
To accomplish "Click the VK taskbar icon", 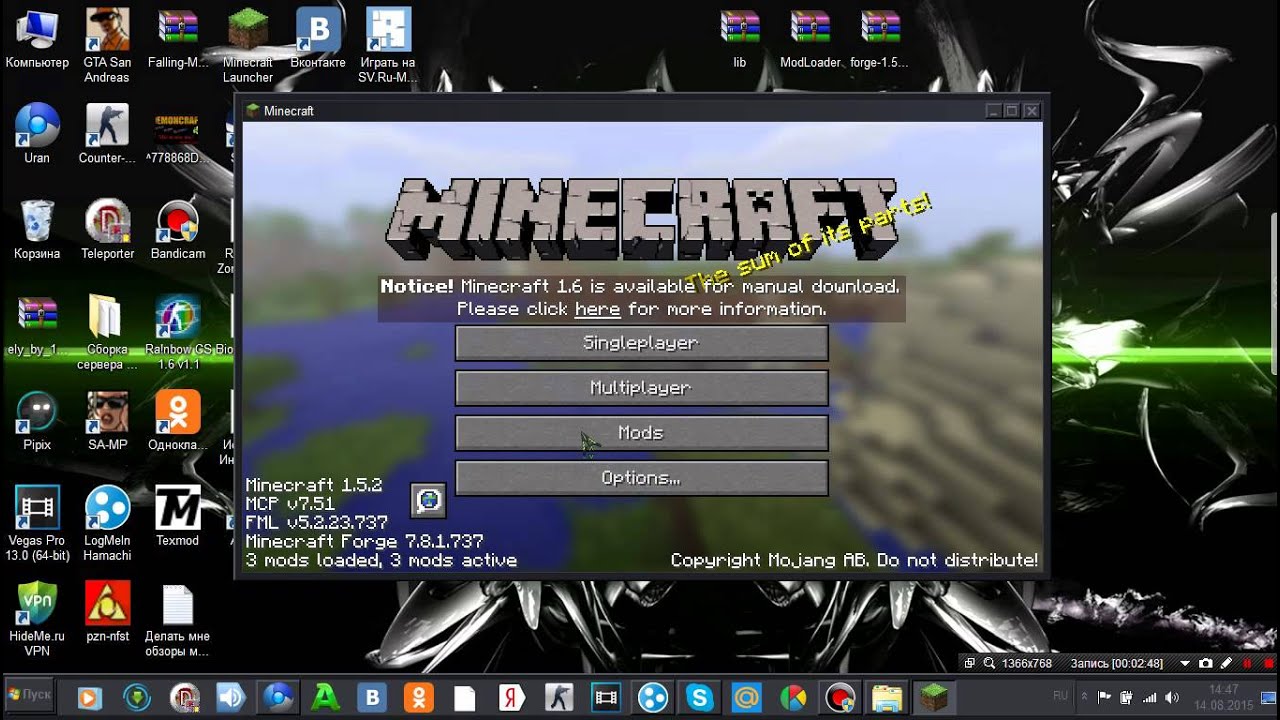I will (x=372, y=696).
